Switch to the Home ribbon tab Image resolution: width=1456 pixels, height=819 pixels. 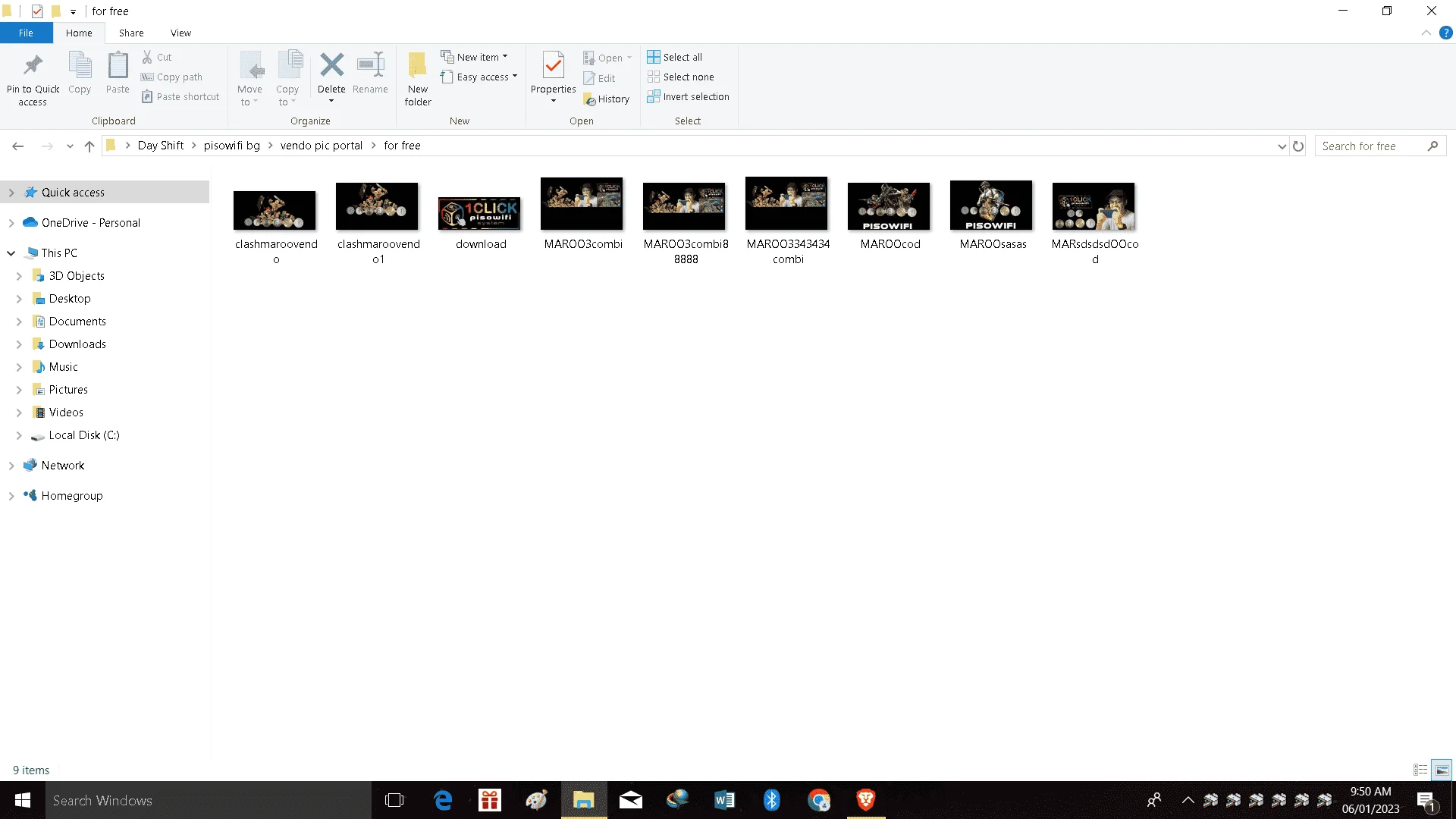point(79,33)
